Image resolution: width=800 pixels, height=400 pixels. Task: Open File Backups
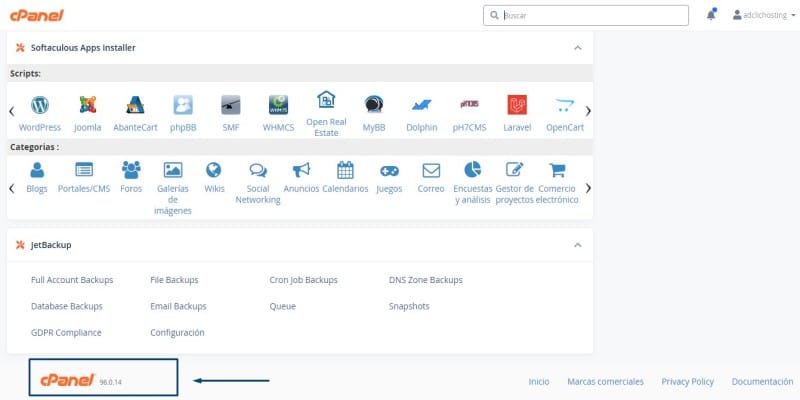point(174,280)
